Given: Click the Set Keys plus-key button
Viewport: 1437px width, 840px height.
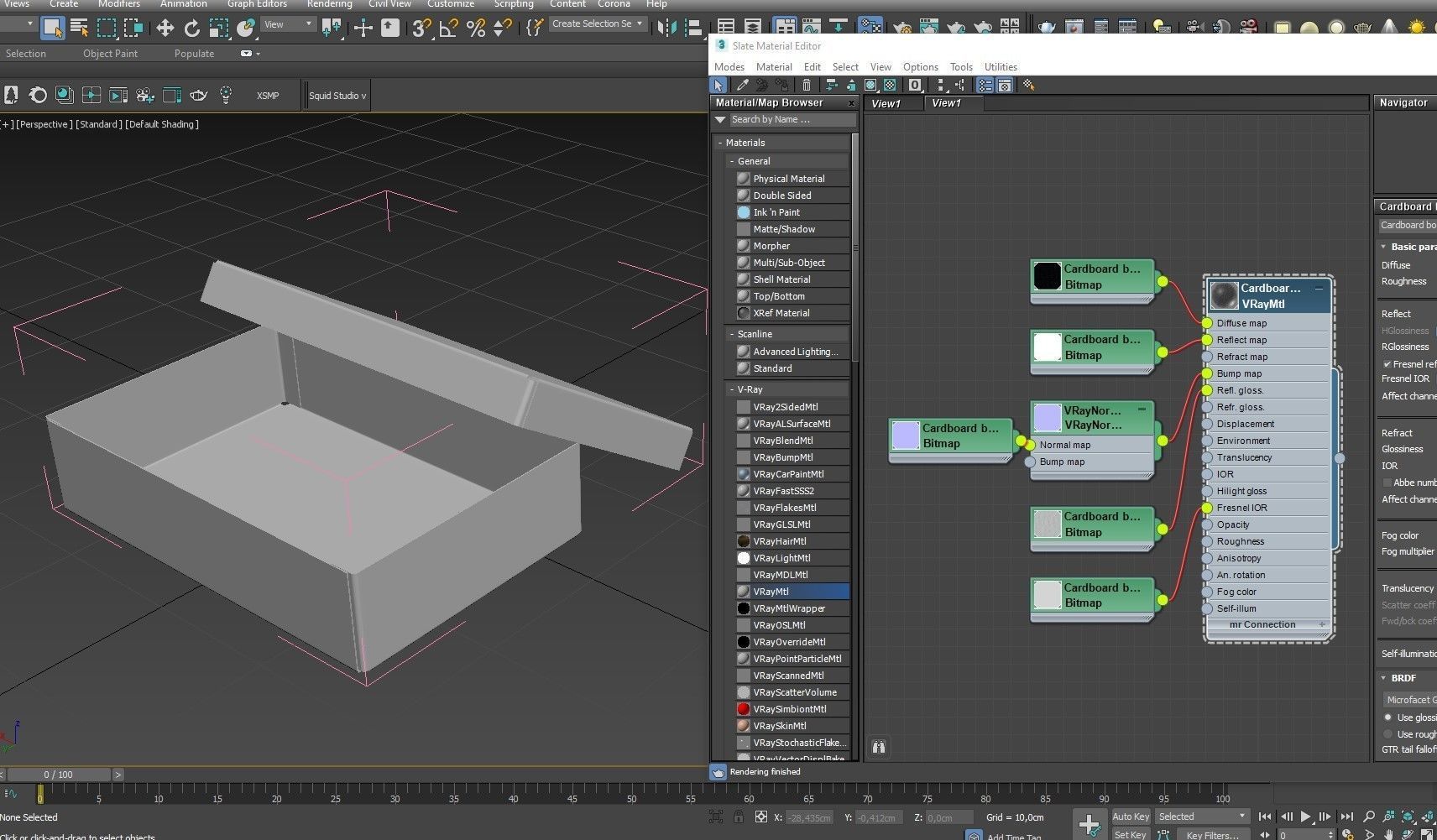Looking at the screenshot, I should pyautogui.click(x=1089, y=825).
